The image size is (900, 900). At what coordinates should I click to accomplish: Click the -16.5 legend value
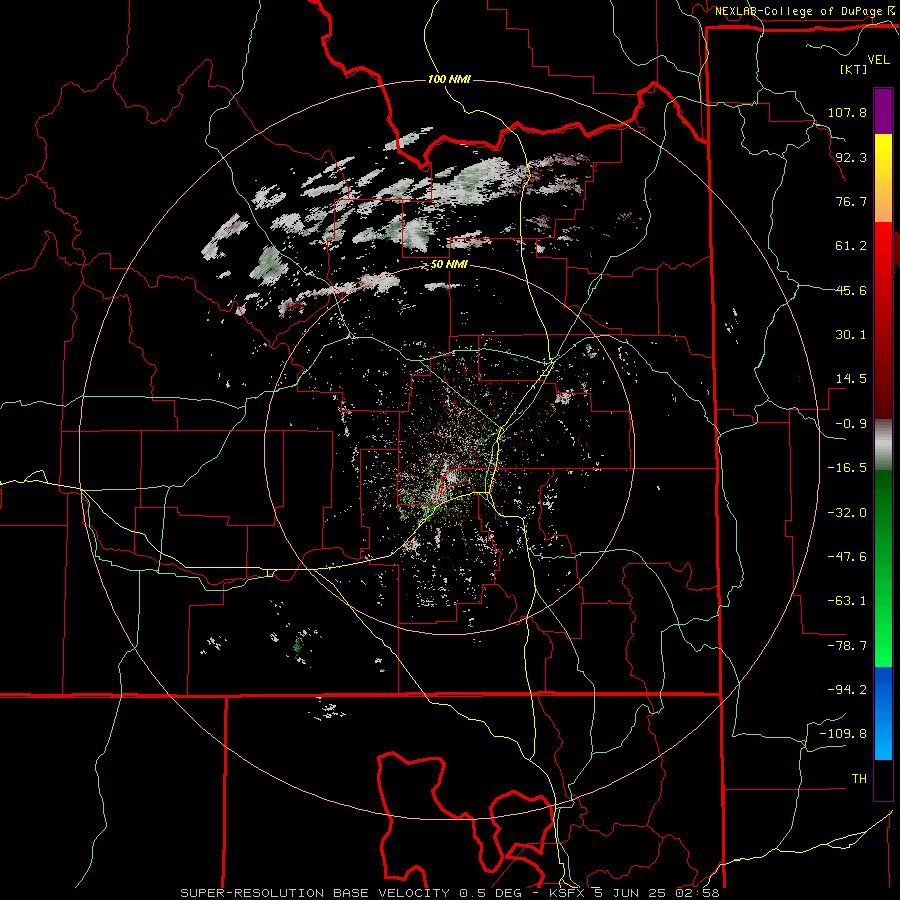tap(847, 468)
